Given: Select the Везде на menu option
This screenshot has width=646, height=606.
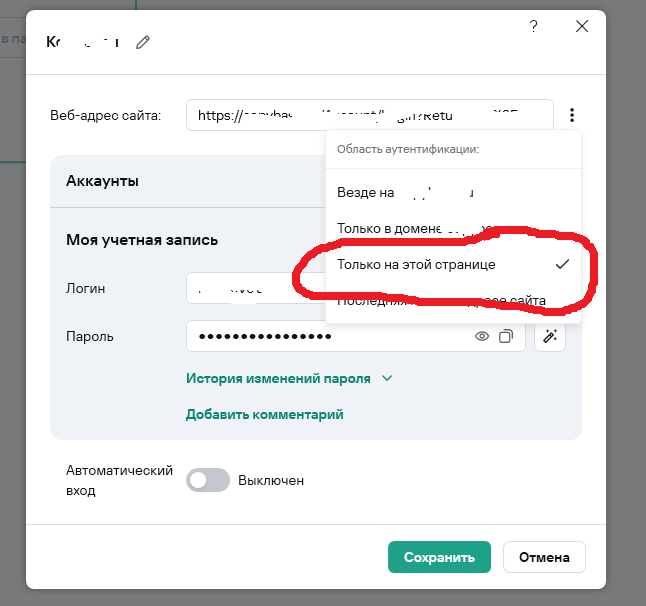Looking at the screenshot, I should [x=453, y=192].
